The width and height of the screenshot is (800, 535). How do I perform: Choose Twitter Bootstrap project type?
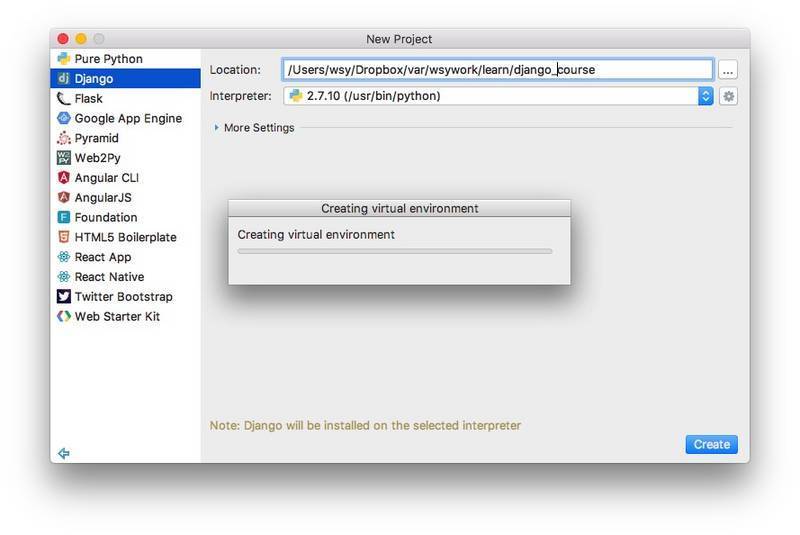[x=126, y=296]
